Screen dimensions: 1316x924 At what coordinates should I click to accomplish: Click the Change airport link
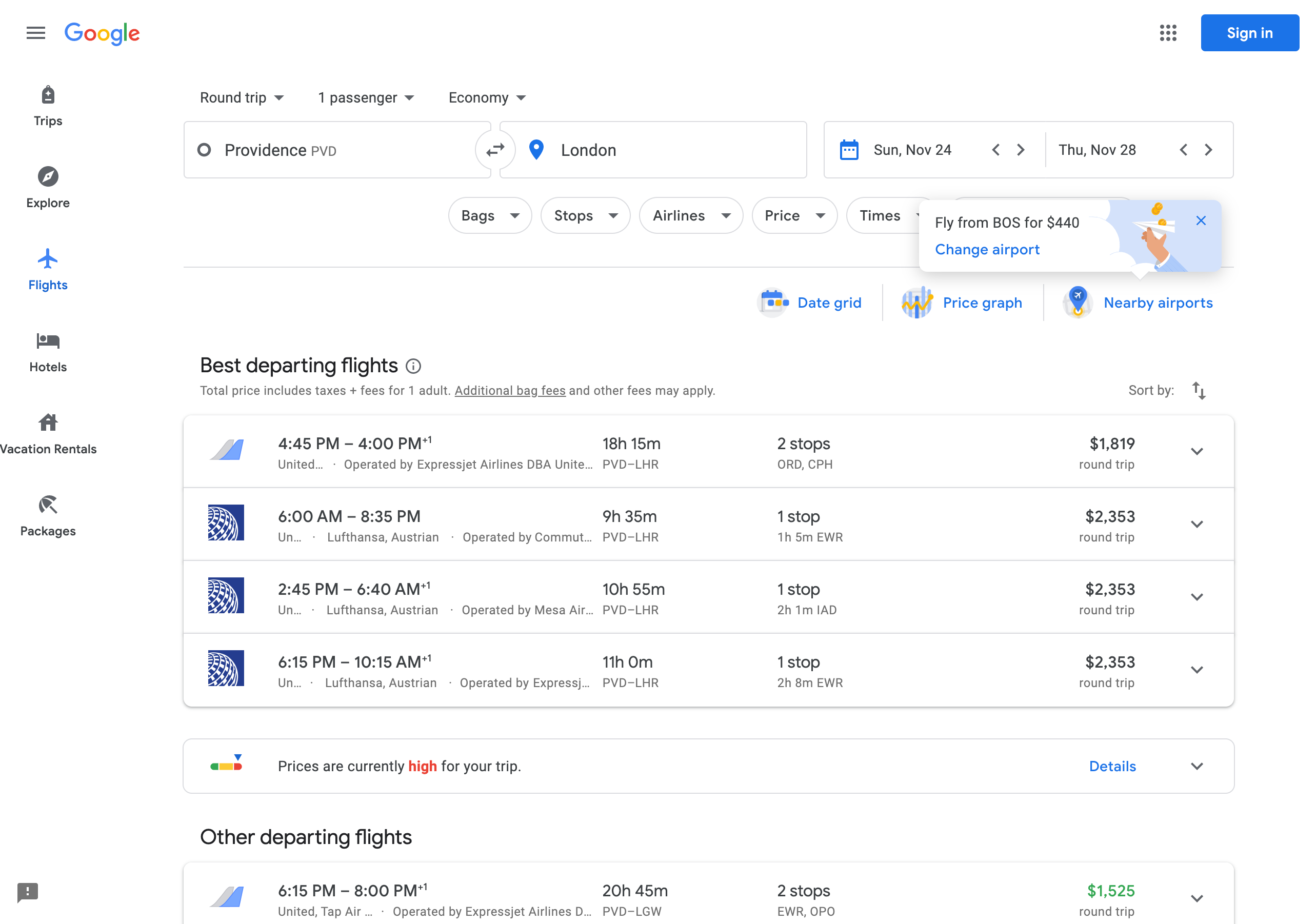pos(987,249)
